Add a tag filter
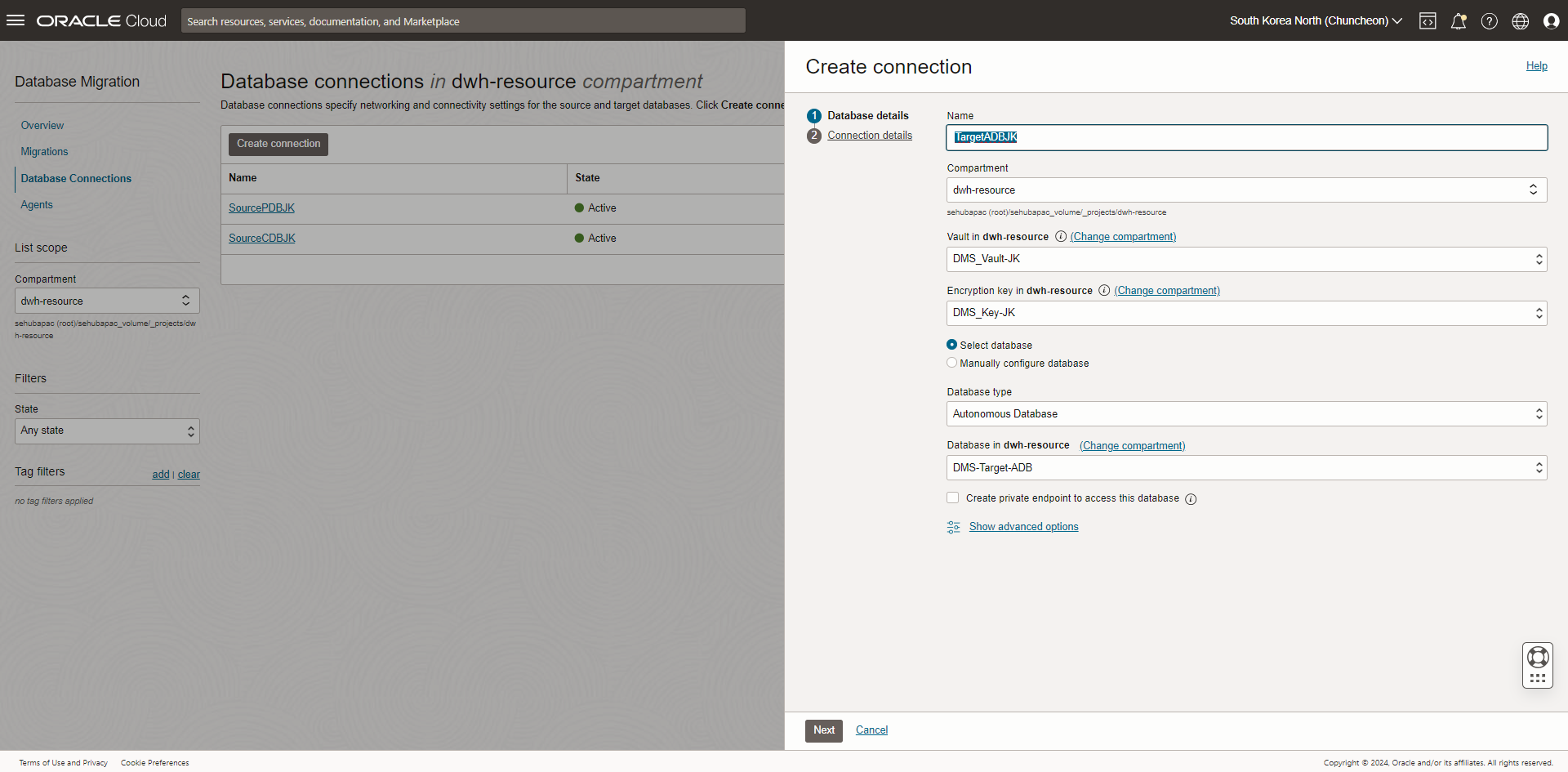This screenshot has width=1568, height=772. tap(161, 475)
